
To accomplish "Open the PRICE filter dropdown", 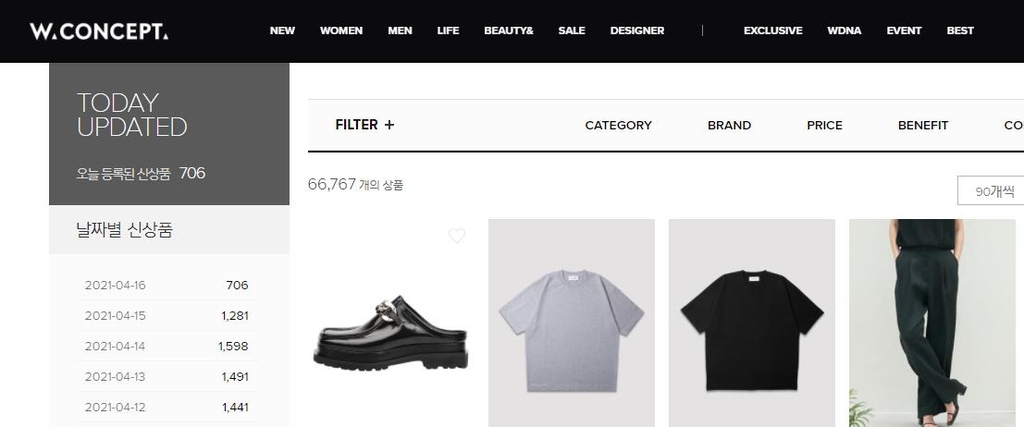I will pyautogui.click(x=824, y=125).
